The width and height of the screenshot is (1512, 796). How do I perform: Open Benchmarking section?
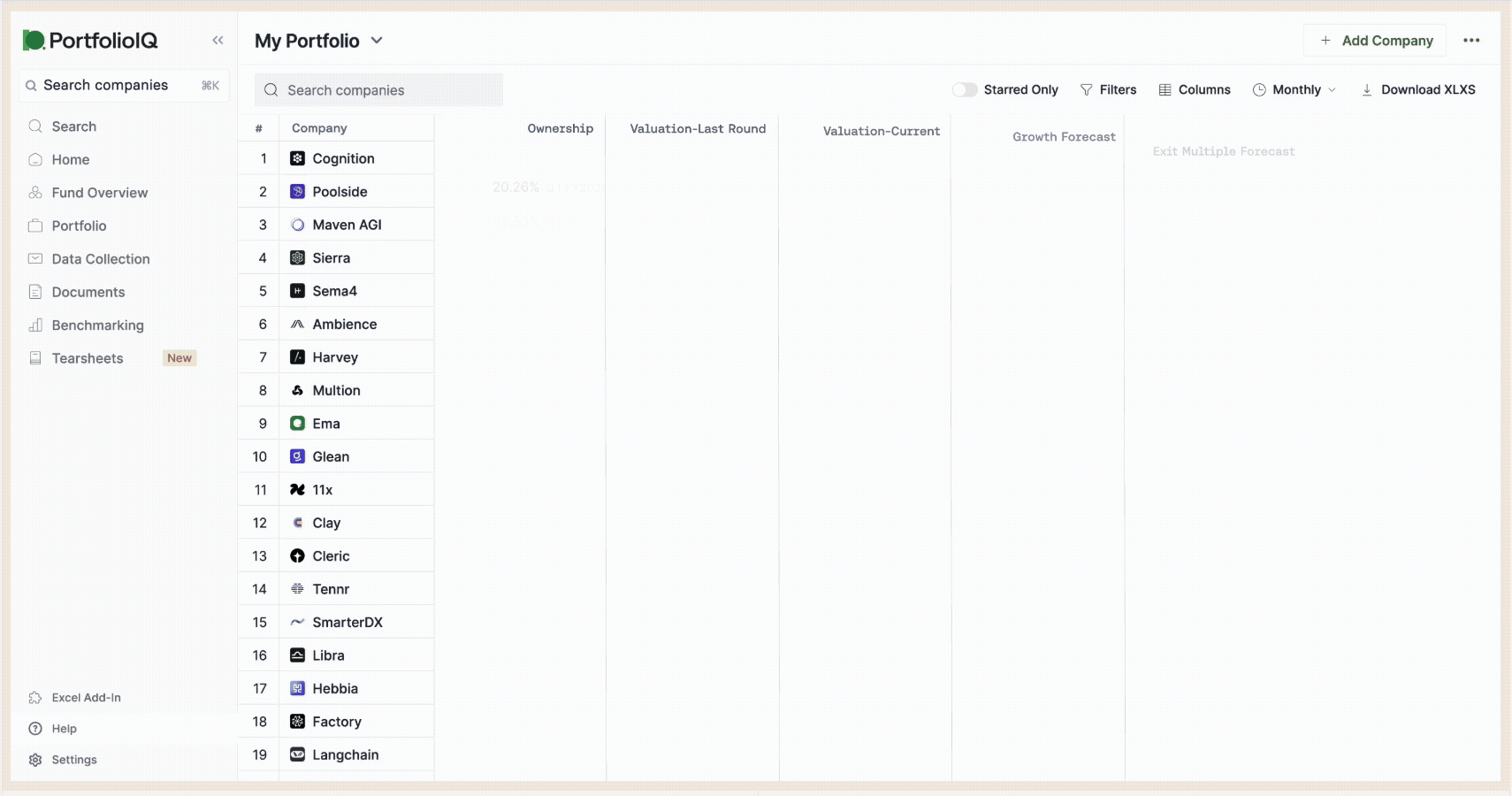(97, 325)
